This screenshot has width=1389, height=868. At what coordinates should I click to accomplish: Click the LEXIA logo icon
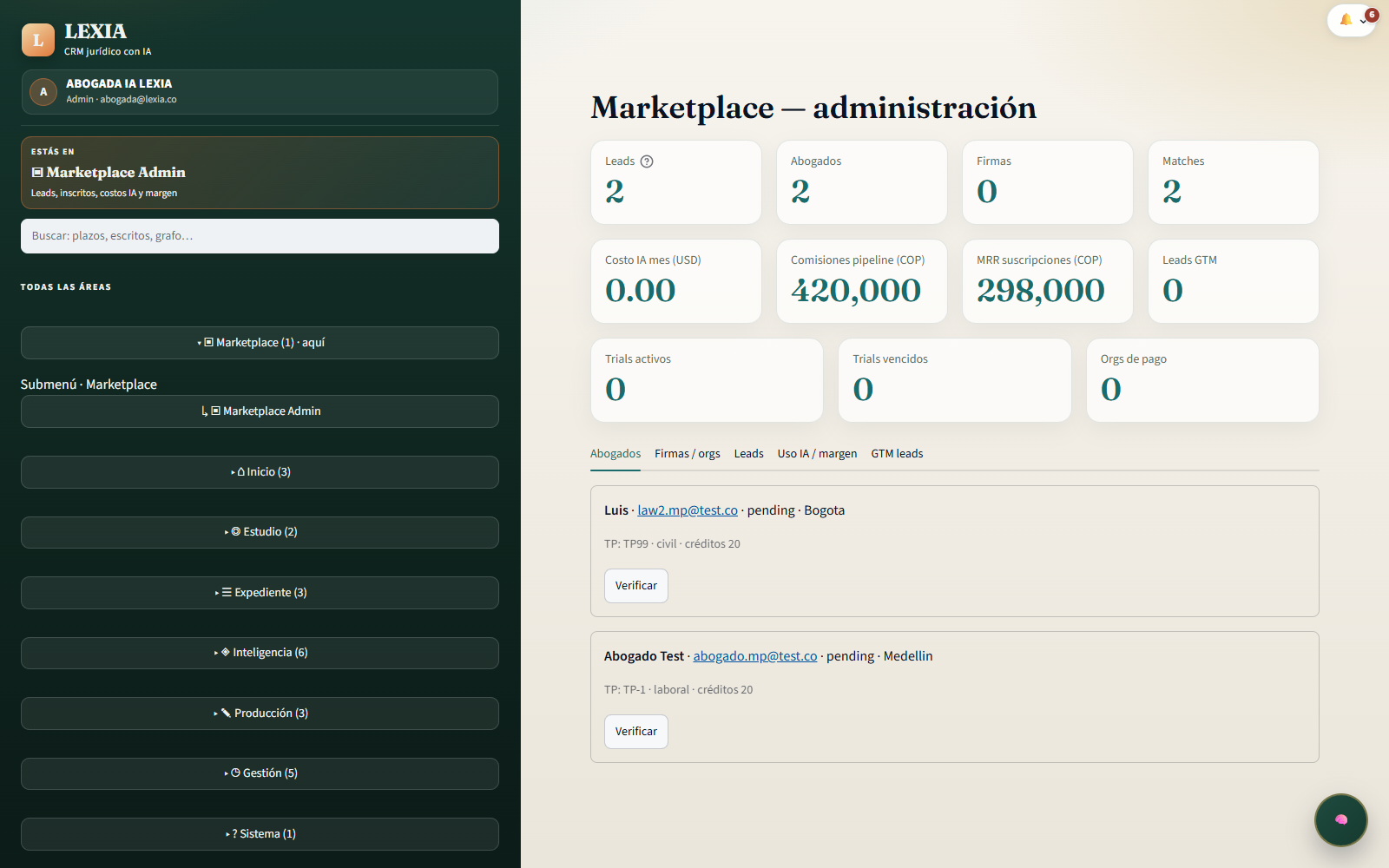tap(38, 40)
